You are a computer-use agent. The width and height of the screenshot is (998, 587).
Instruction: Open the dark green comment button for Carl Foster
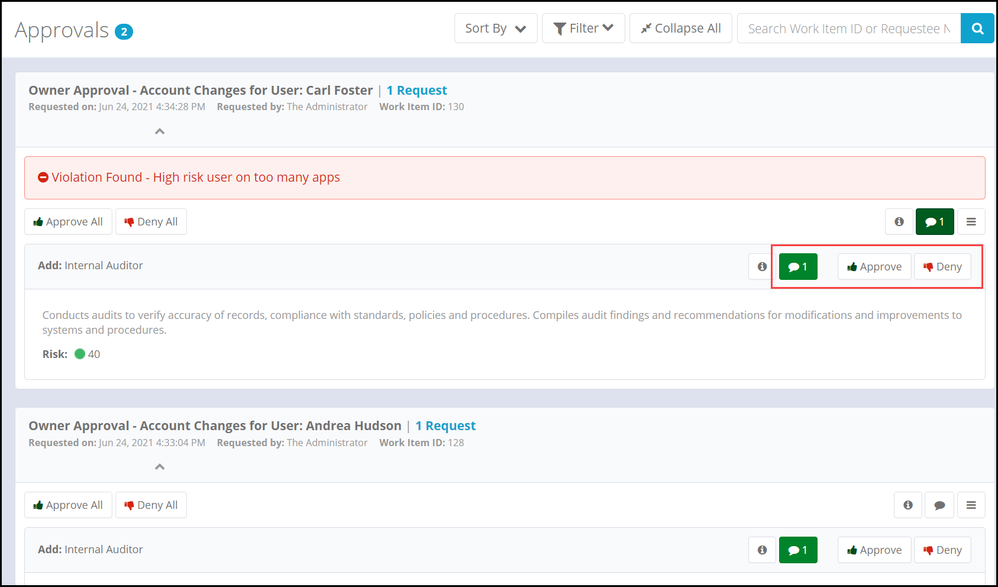(x=934, y=222)
